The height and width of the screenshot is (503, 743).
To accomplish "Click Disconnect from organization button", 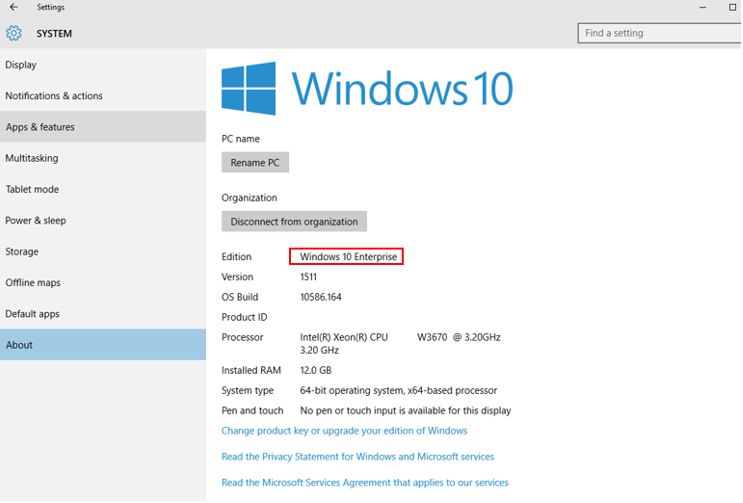I will (294, 222).
